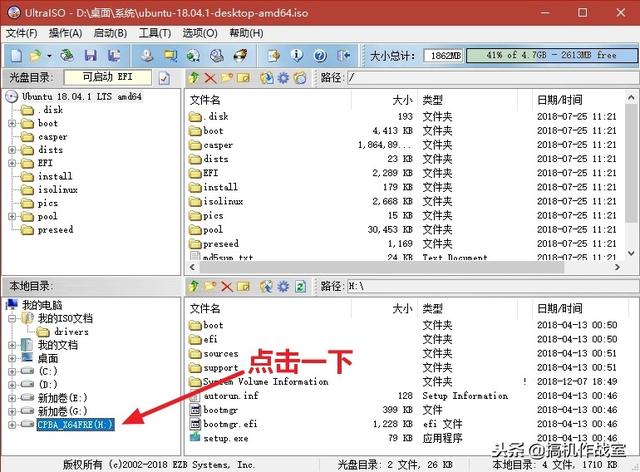Screen dimensions: 640x472
Task: Click the Exit door toolbar icon
Action: pos(344,55)
